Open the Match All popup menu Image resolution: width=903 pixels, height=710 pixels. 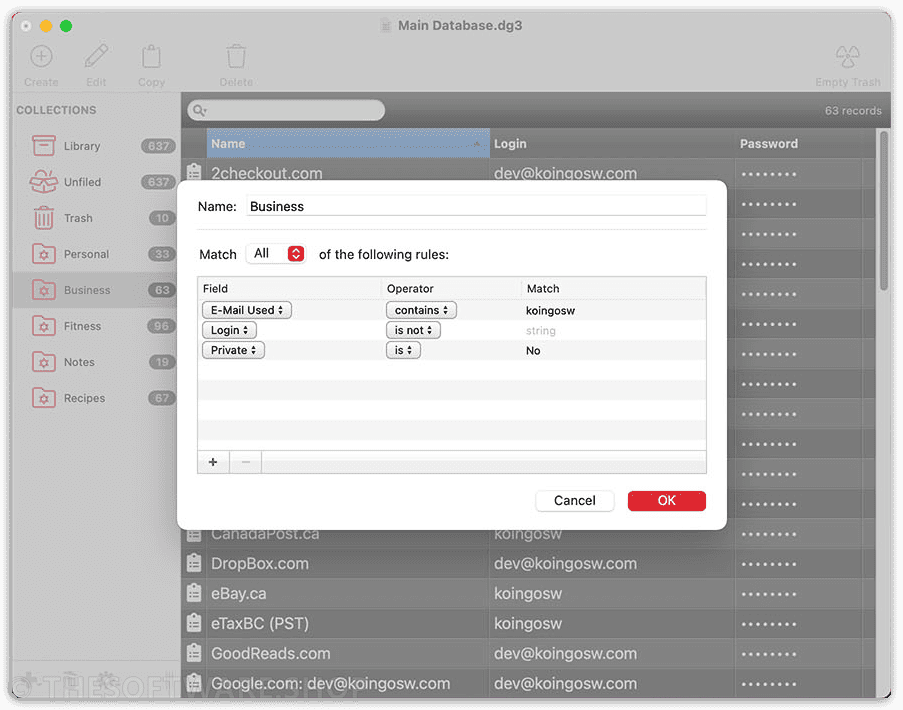click(276, 253)
